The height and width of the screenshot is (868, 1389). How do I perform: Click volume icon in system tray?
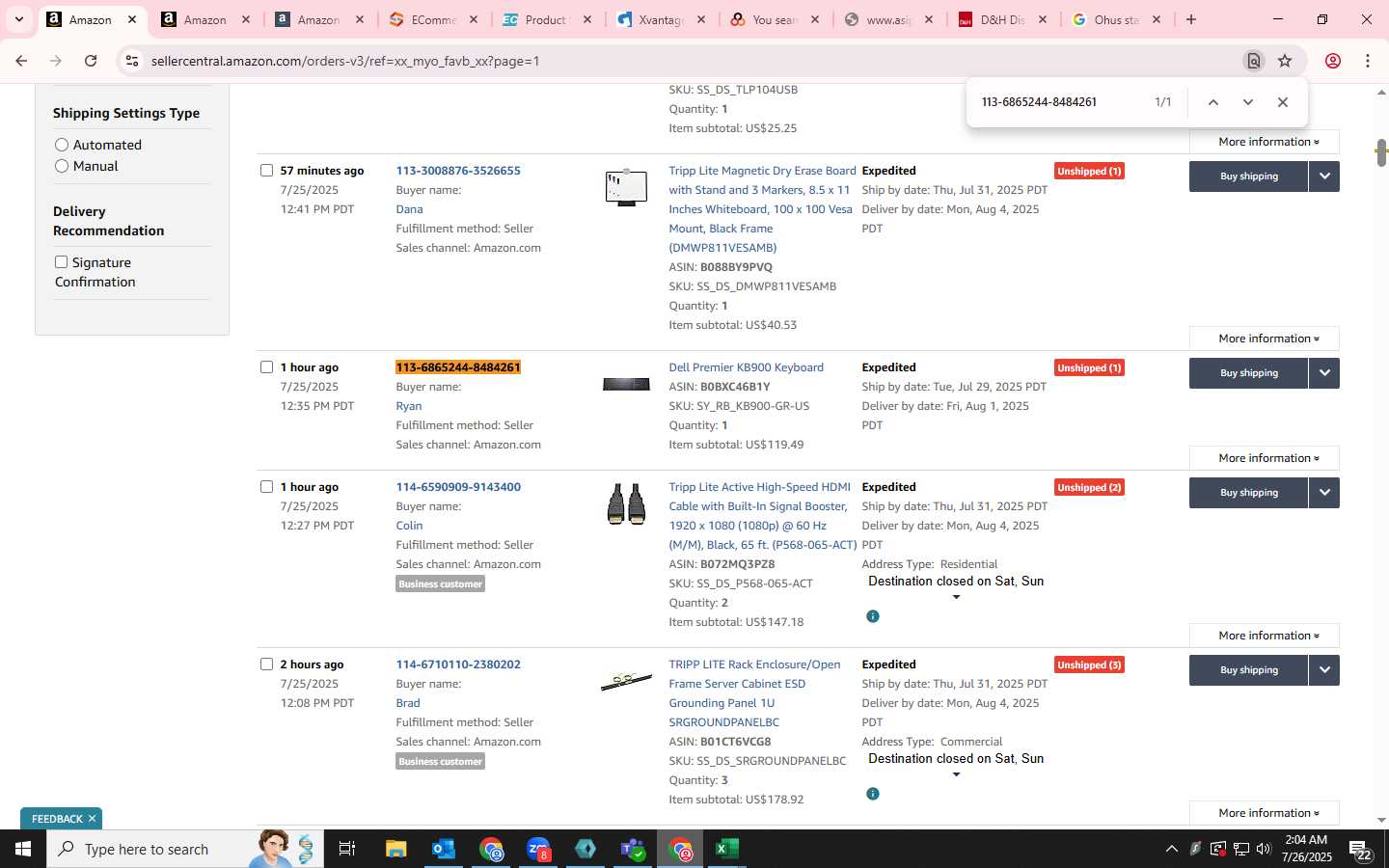pos(1264,849)
